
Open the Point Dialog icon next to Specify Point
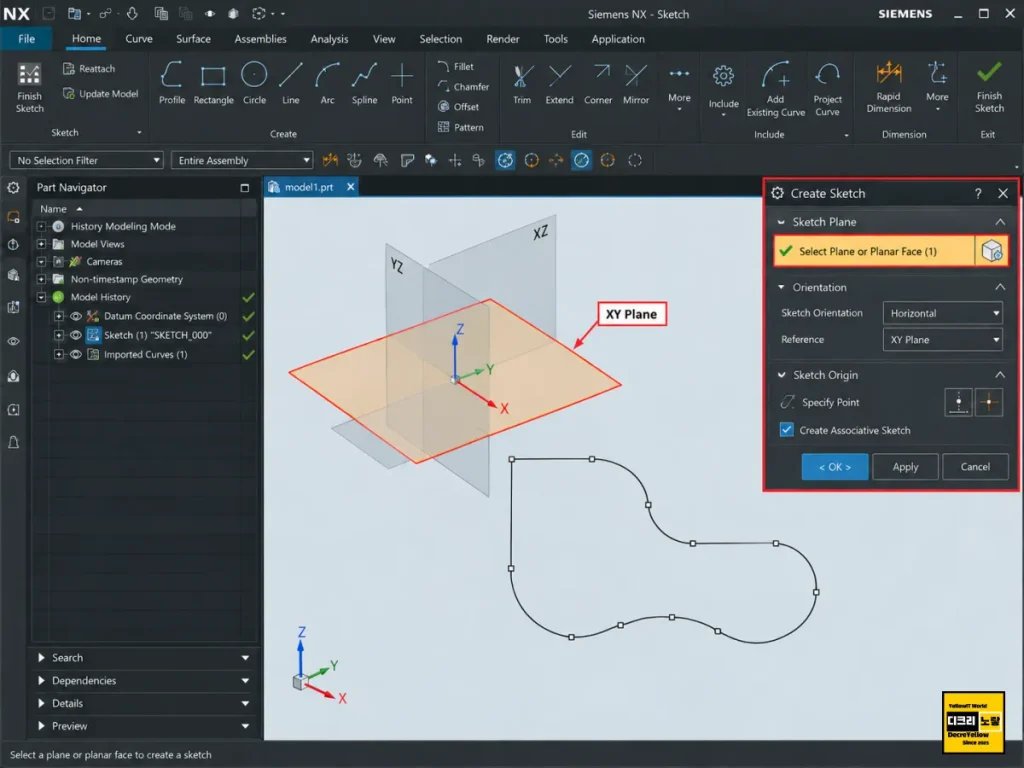pyautogui.click(x=958, y=402)
